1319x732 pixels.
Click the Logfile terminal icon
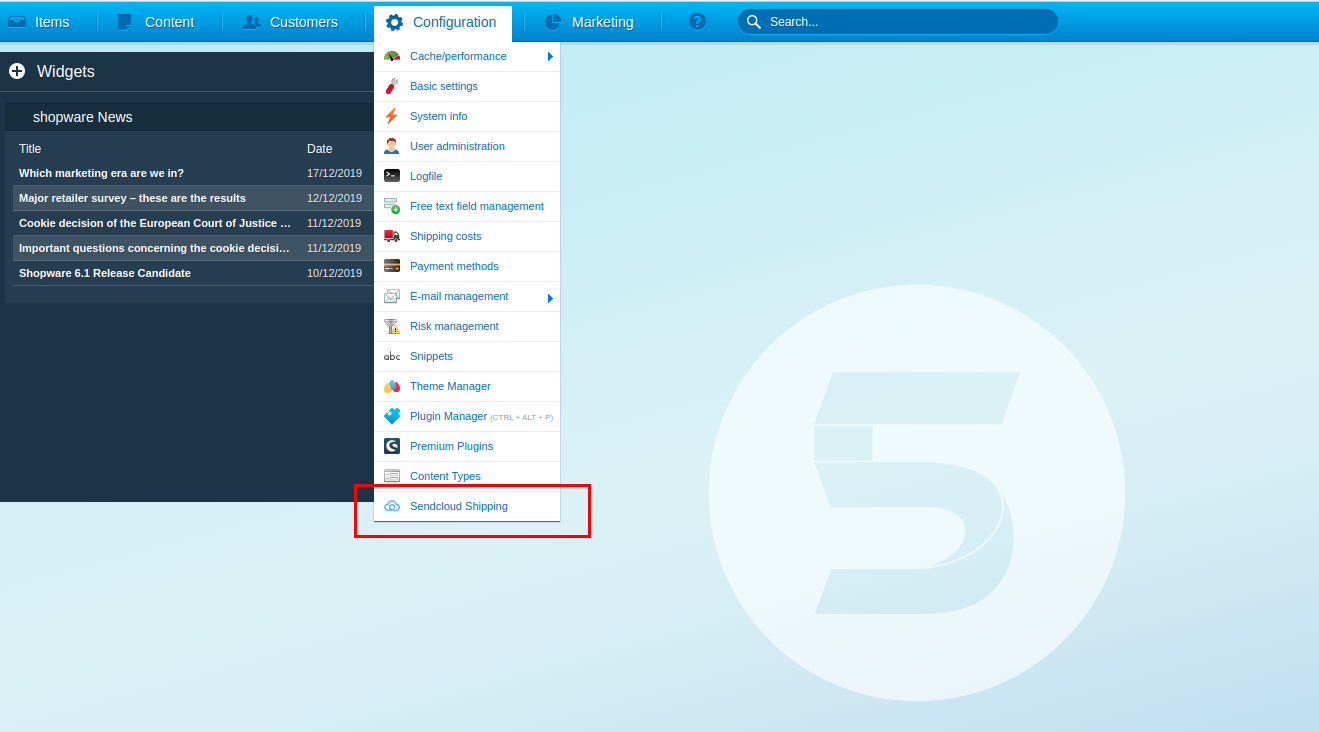tap(392, 176)
